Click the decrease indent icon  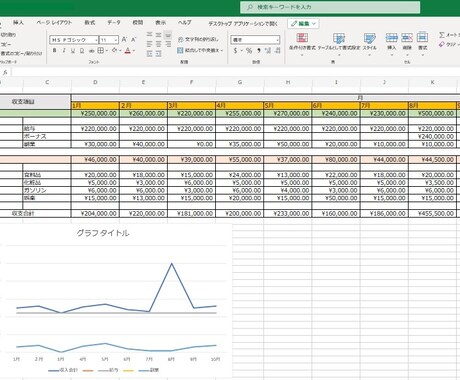(x=149, y=53)
